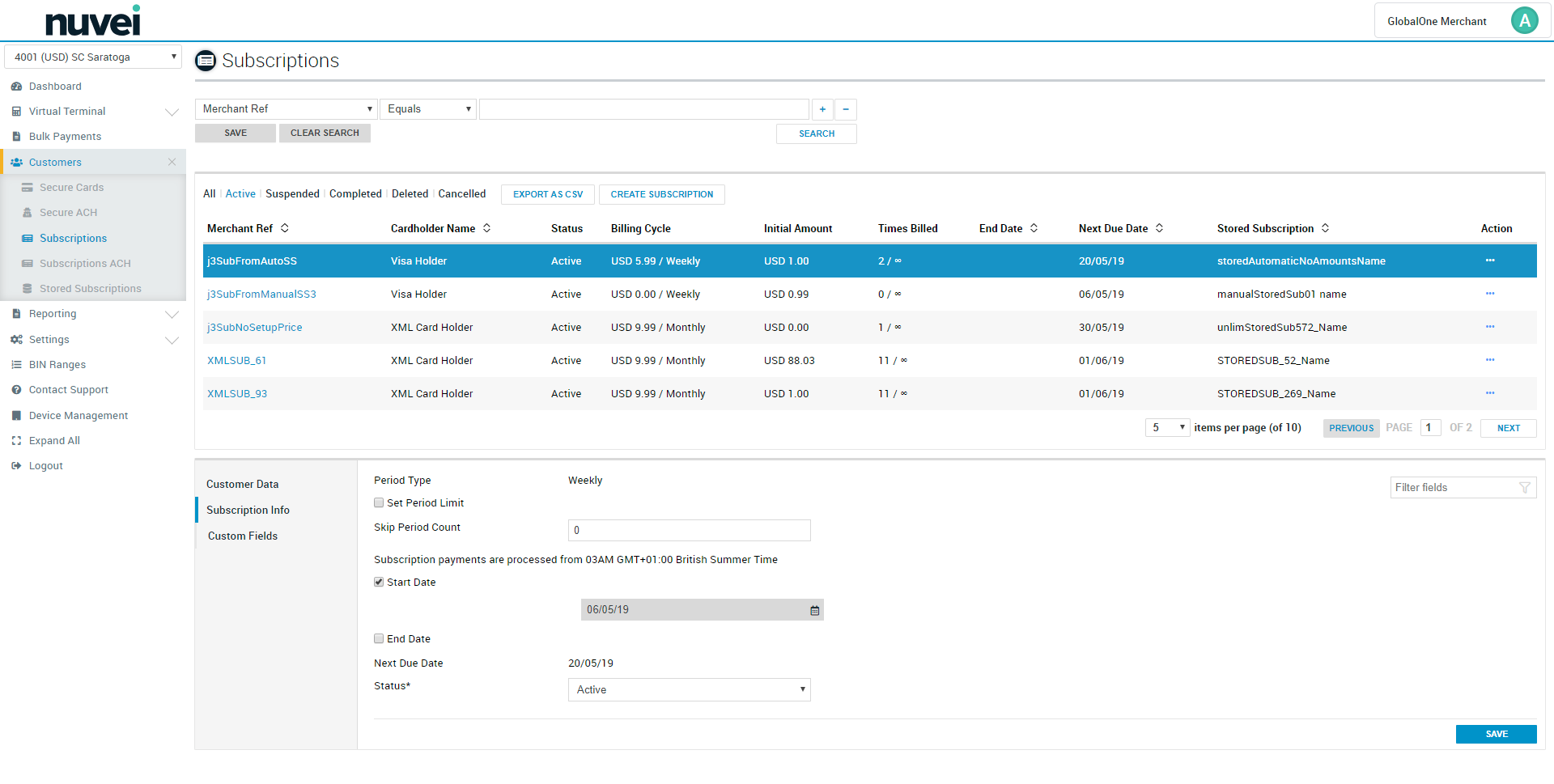
Task: Click the calendar icon in Start Date field
Action: coord(814,611)
